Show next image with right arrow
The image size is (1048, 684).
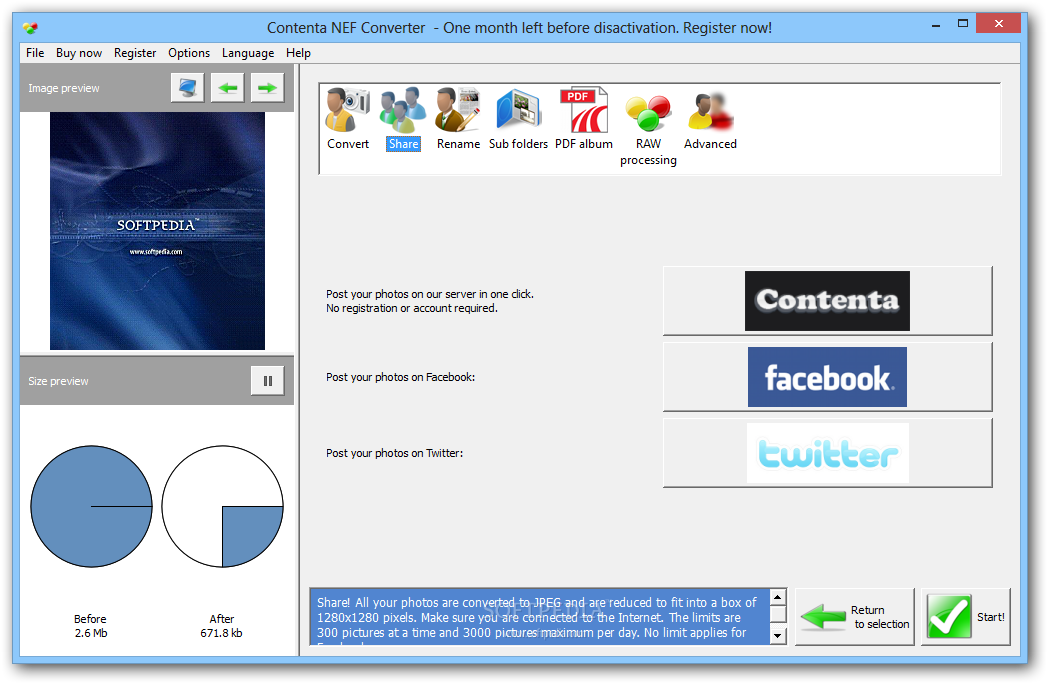267,88
